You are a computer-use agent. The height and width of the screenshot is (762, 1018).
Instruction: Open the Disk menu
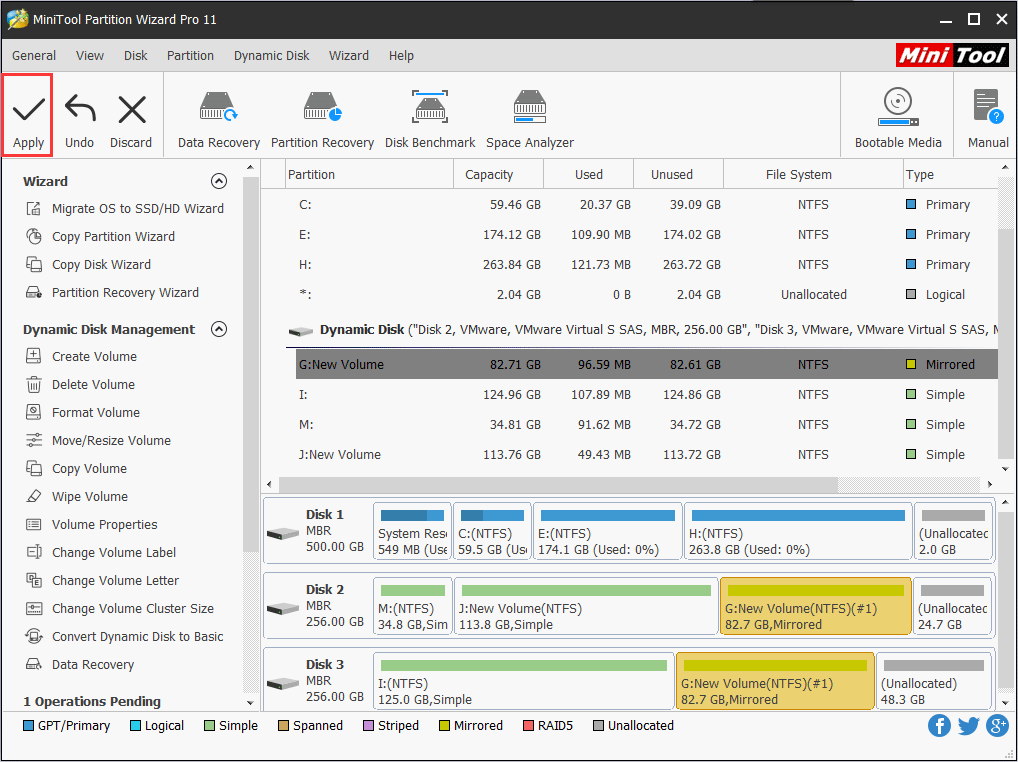[136, 56]
